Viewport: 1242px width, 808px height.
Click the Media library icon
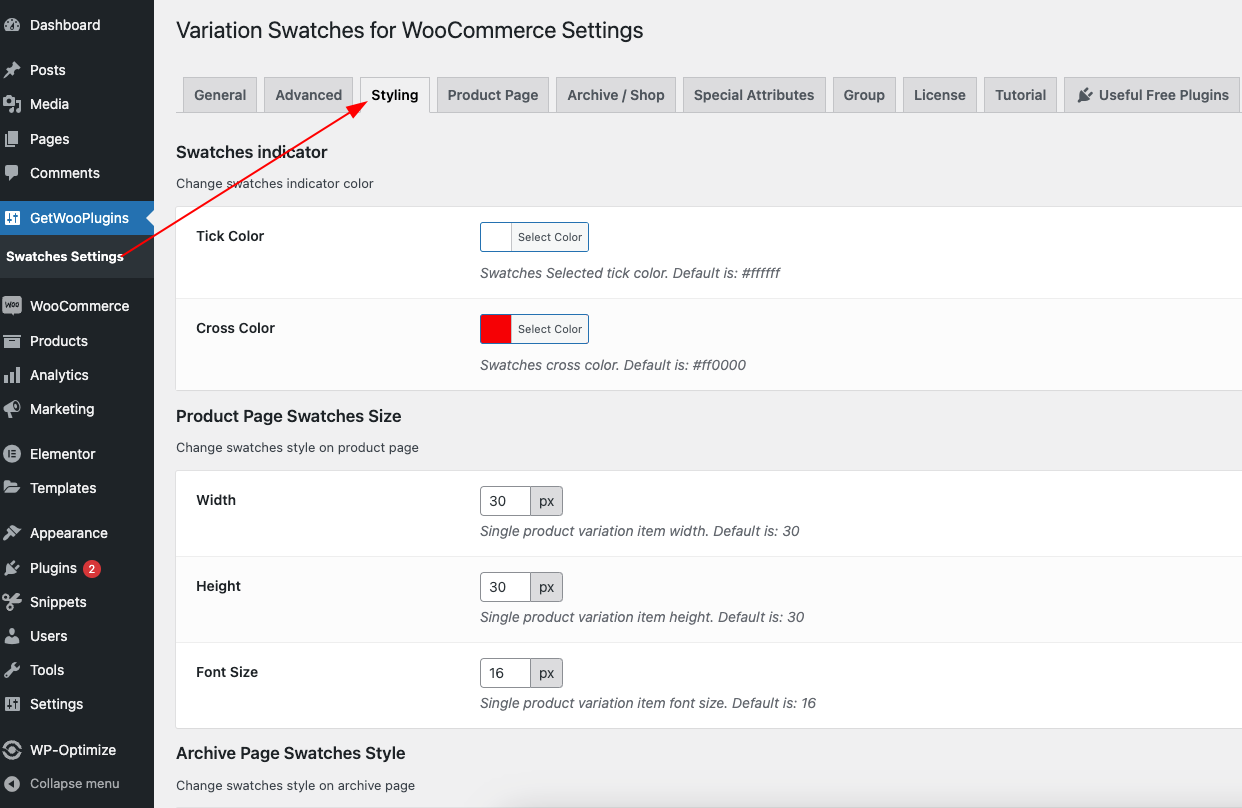point(12,104)
